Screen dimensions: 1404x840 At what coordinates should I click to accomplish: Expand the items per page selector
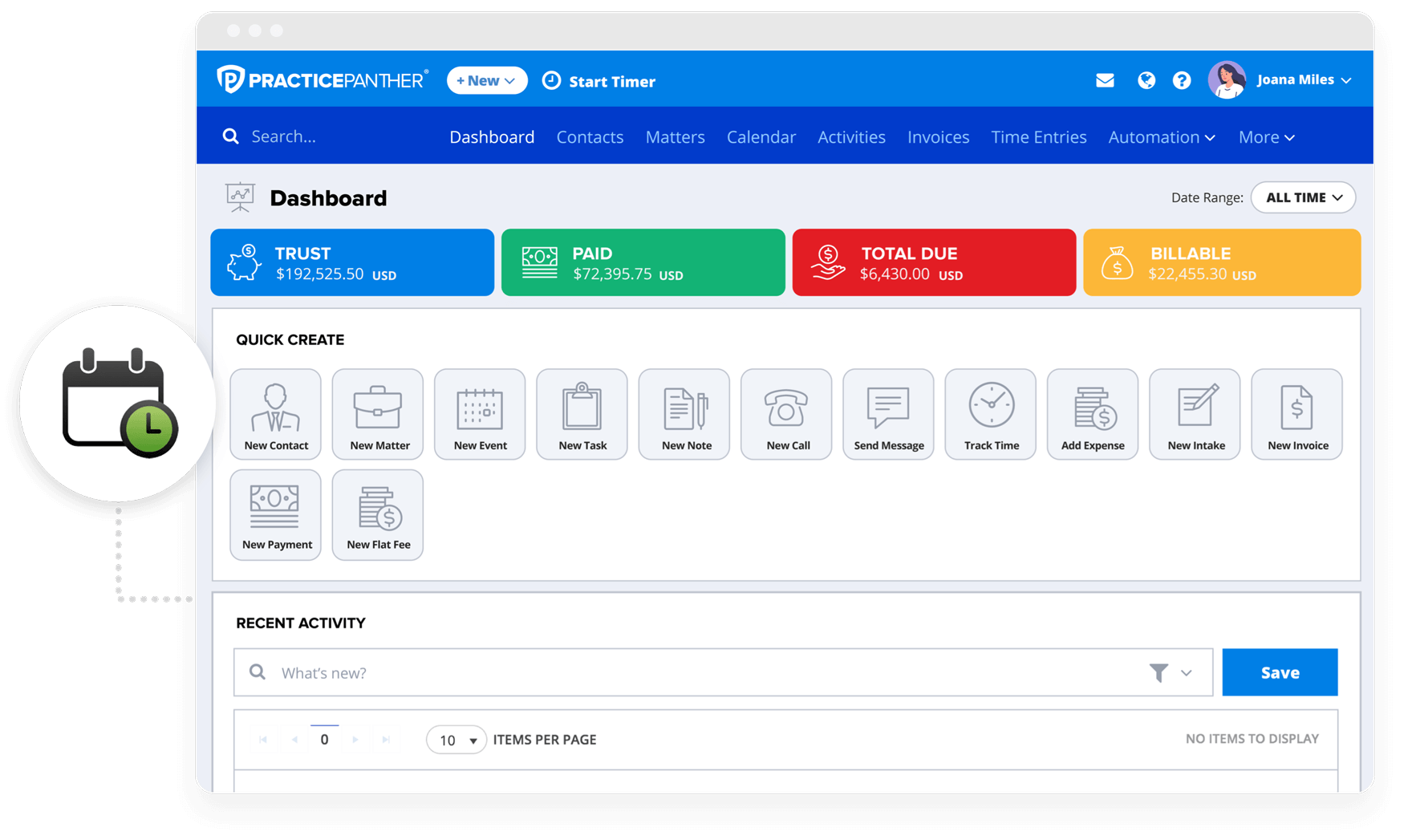tap(456, 740)
